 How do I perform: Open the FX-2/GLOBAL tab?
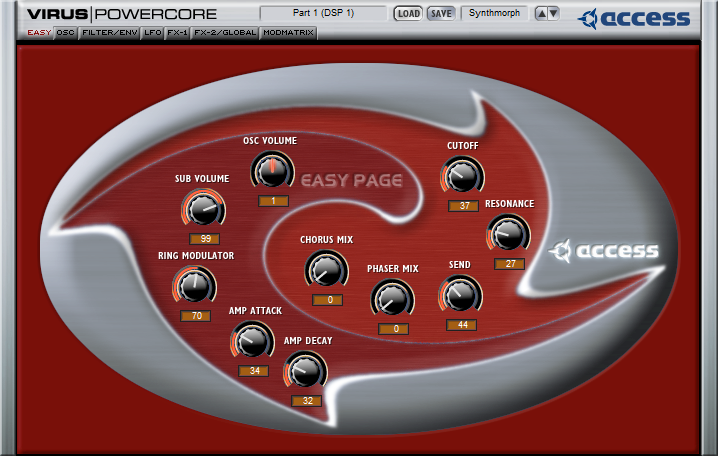point(225,33)
